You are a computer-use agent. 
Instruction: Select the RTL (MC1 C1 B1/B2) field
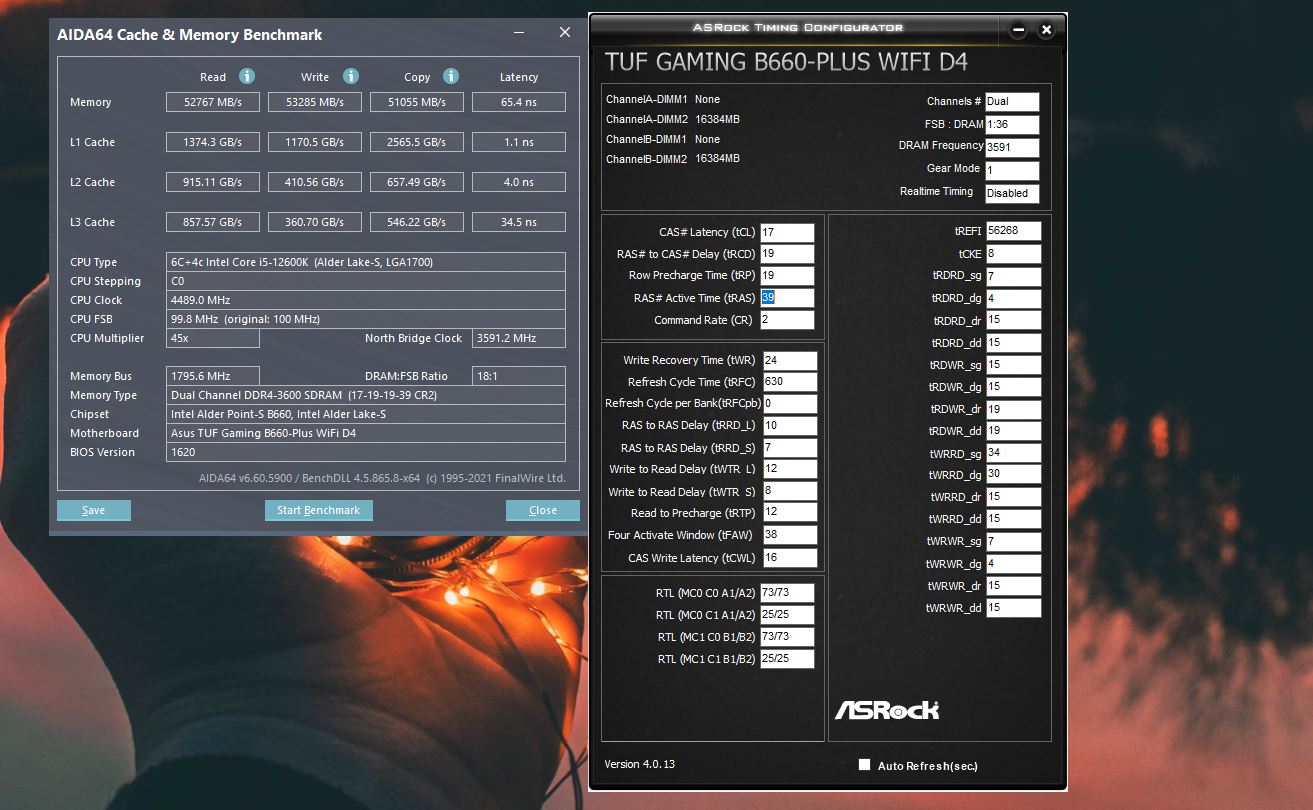pos(787,659)
